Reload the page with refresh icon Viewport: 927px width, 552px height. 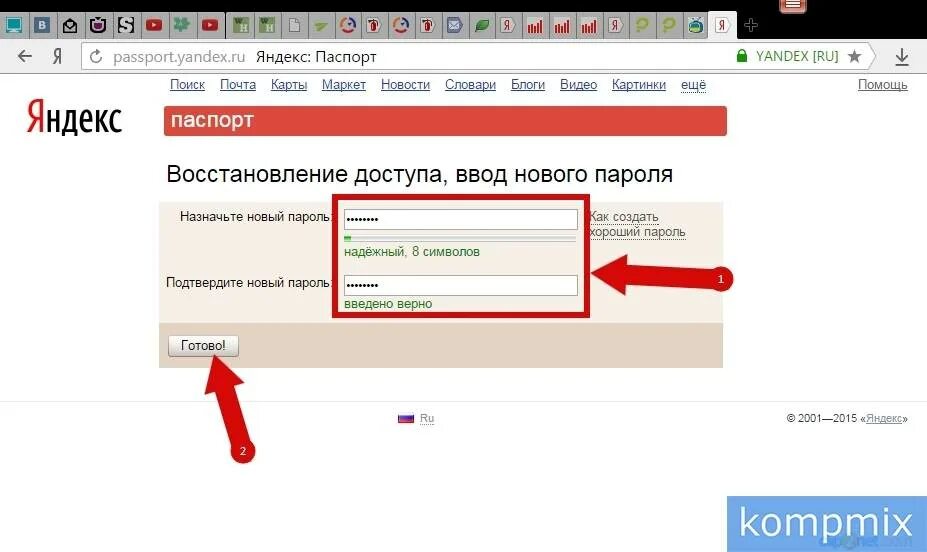96,57
